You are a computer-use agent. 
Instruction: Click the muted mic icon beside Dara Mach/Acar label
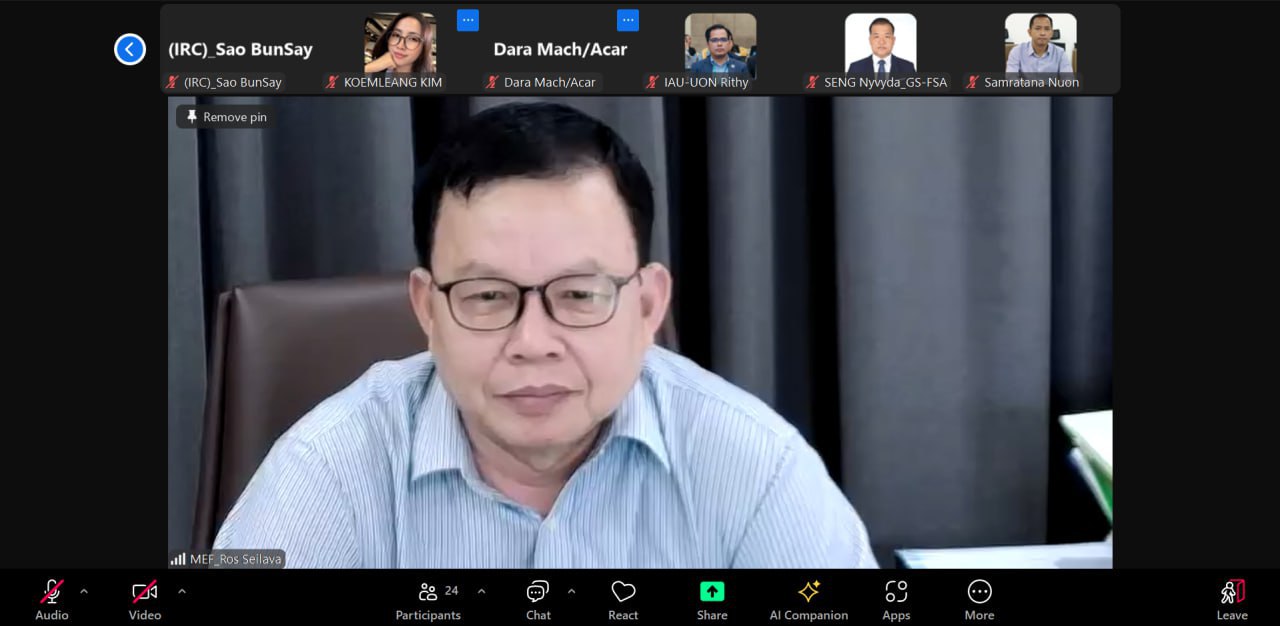(x=492, y=82)
